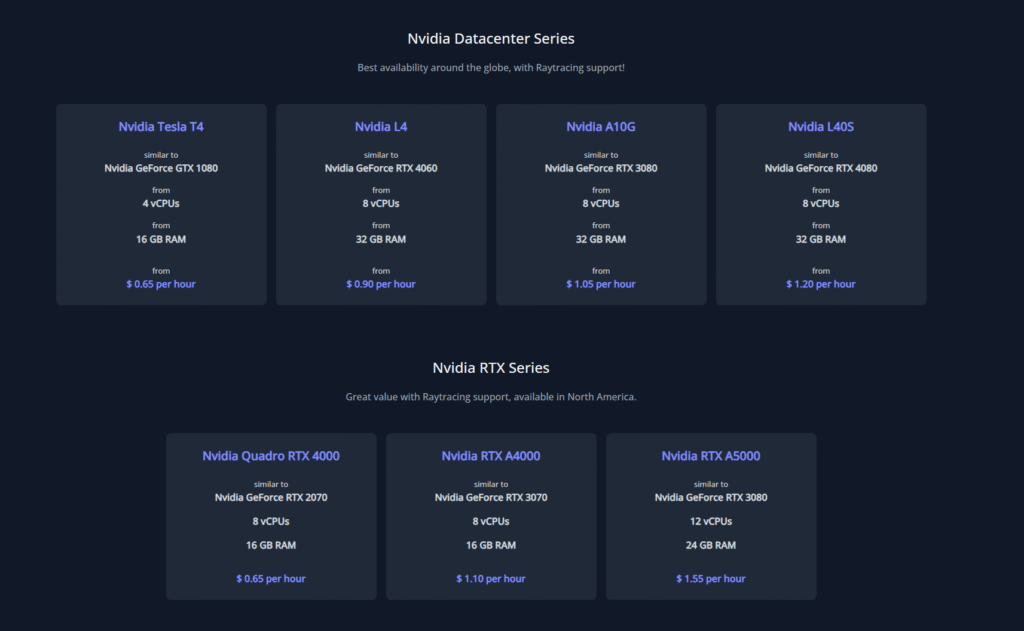Click the $ 0.65 per hour Tesla T4 price
Image resolution: width=1024 pixels, height=631 pixels.
click(161, 284)
